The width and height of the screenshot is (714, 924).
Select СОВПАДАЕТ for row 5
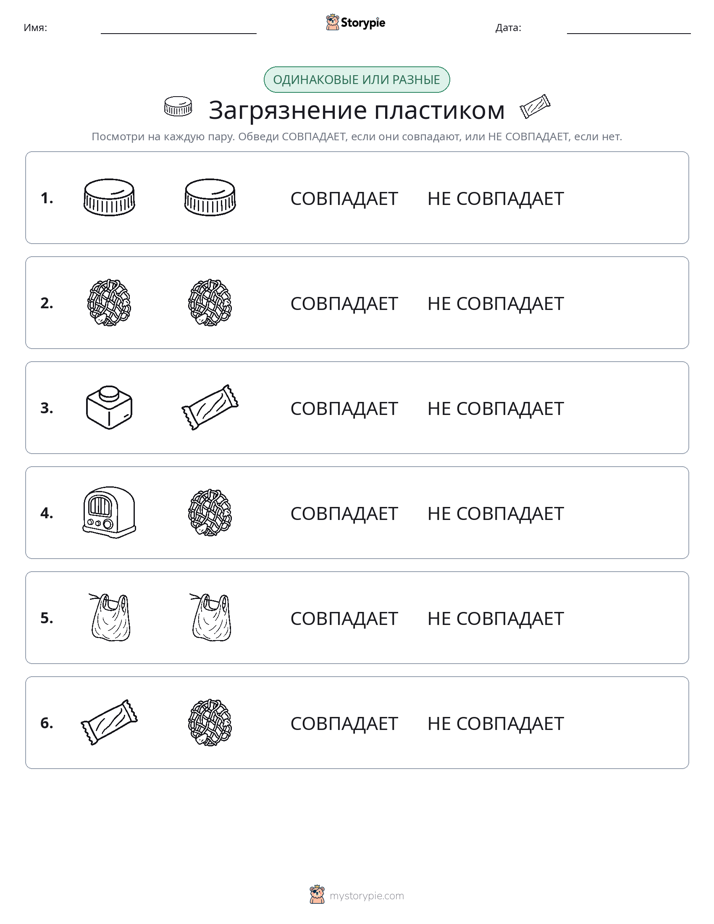coord(344,618)
